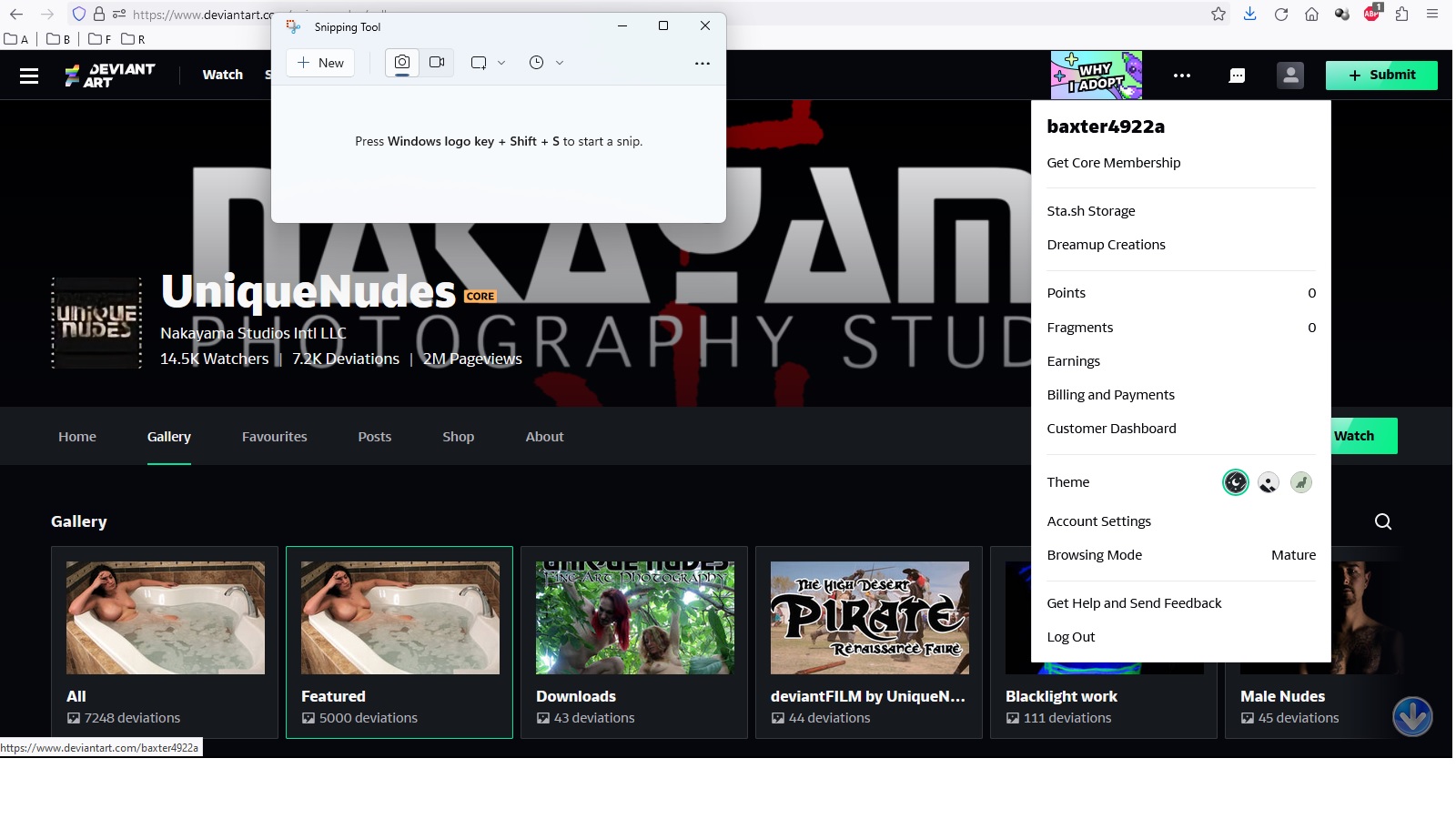Click the user profile avatar icon
This screenshot has height=819, width=1456.
[x=1290, y=76]
